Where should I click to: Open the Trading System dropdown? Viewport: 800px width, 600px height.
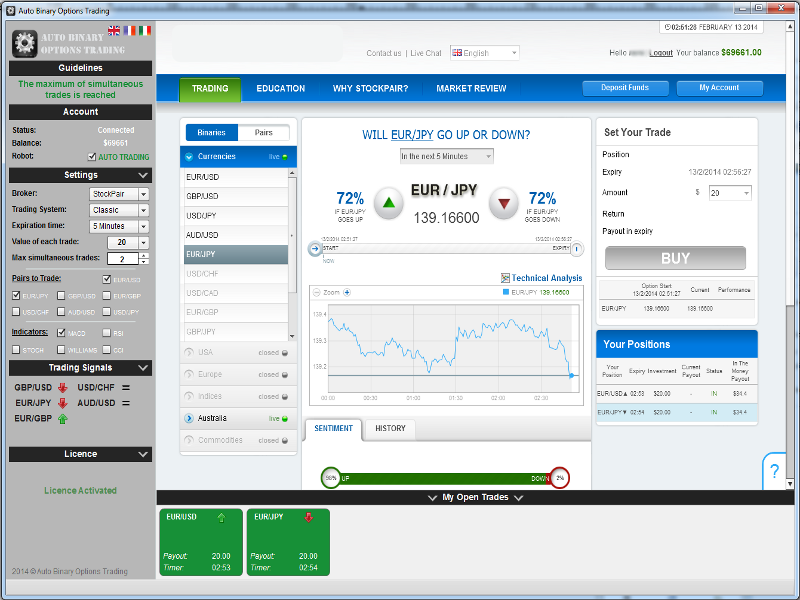119,210
